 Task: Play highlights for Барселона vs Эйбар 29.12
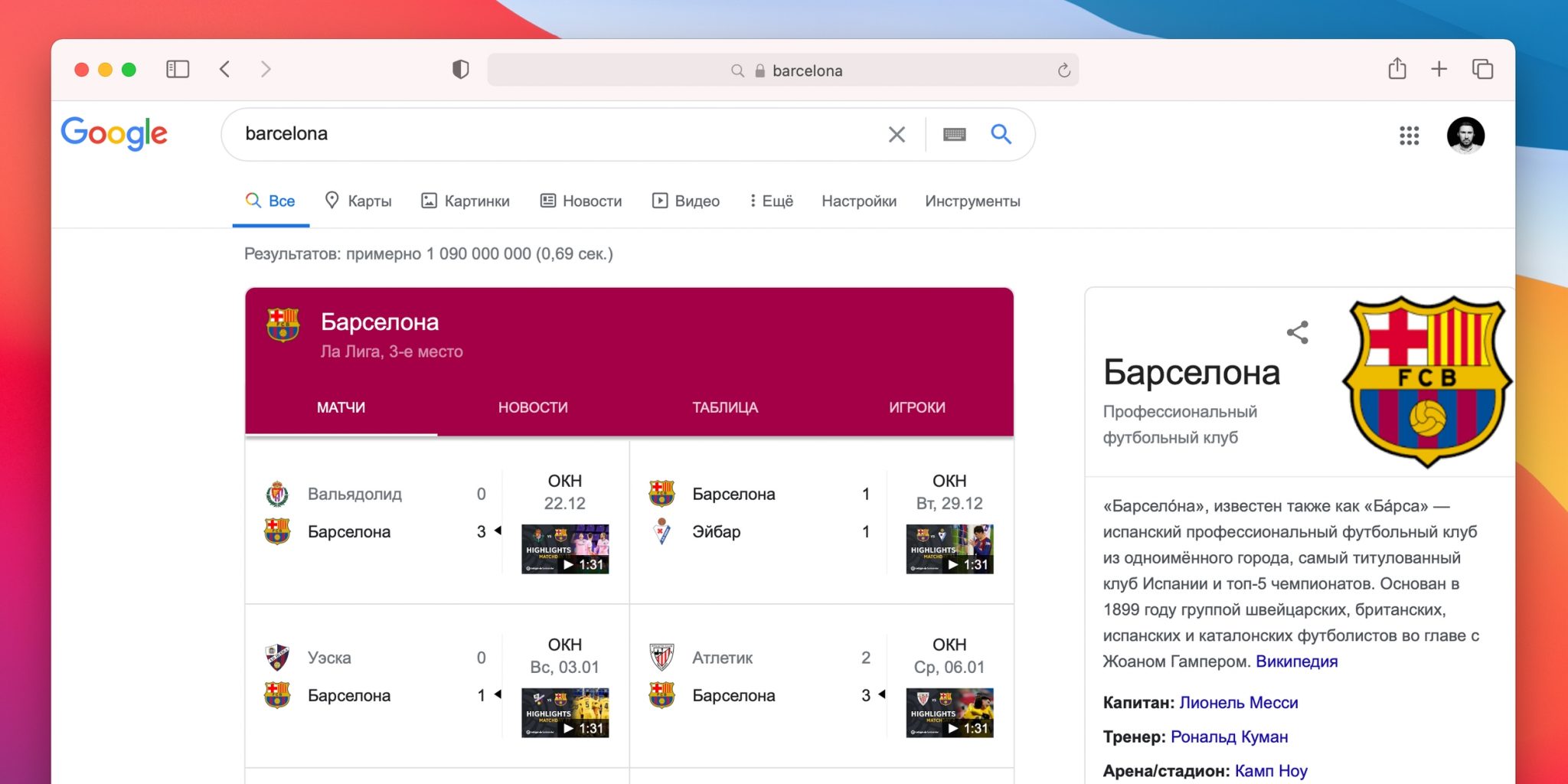pyautogui.click(x=949, y=549)
